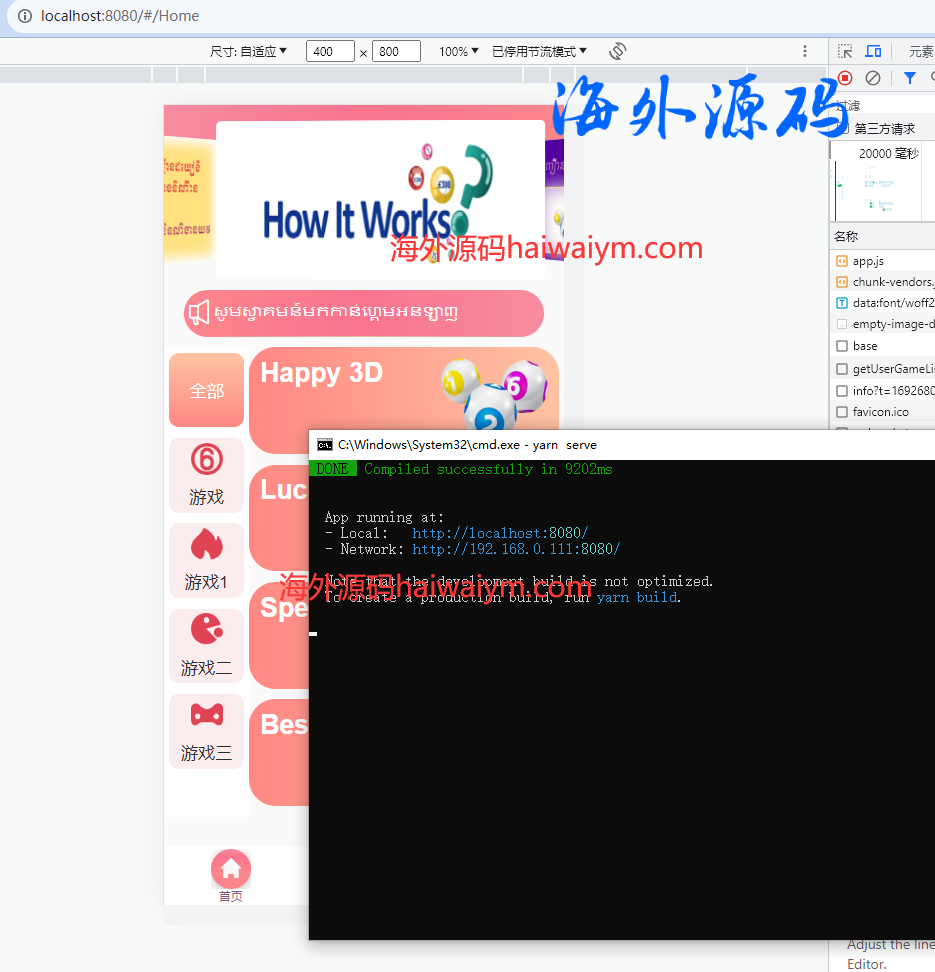Click the localhost:8080 link in terminal
The width and height of the screenshot is (935, 972).
click(x=500, y=533)
